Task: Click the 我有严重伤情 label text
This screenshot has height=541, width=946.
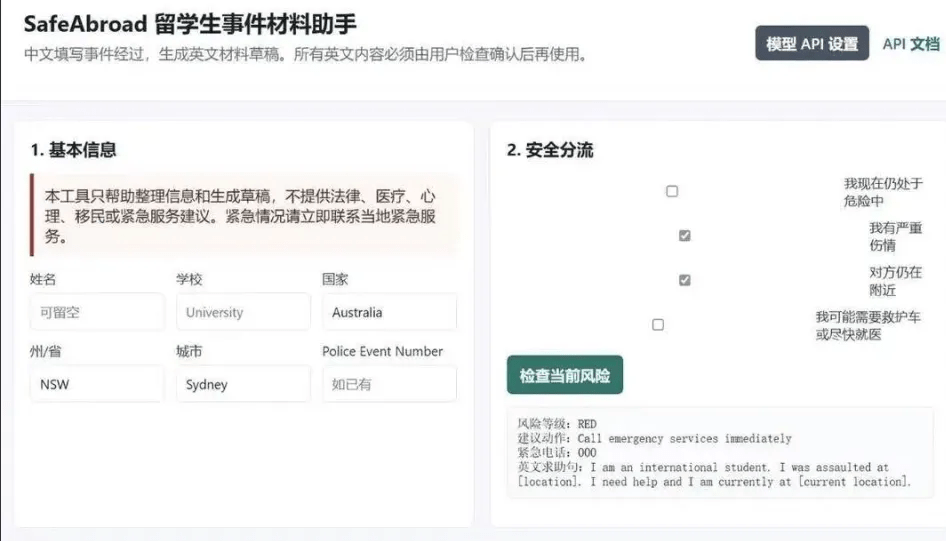Action: pyautogui.click(x=895, y=236)
